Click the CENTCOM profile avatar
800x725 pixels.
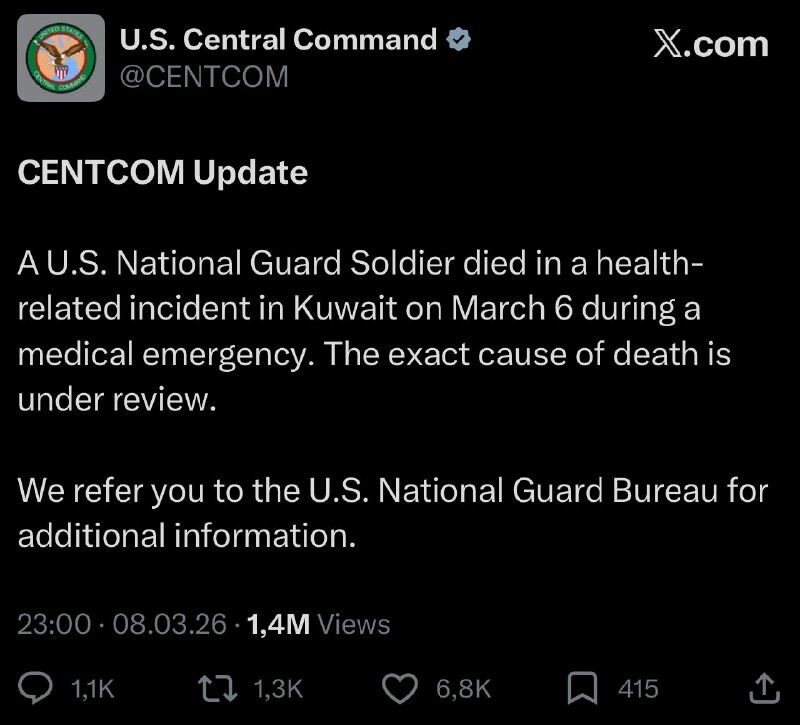click(x=61, y=58)
